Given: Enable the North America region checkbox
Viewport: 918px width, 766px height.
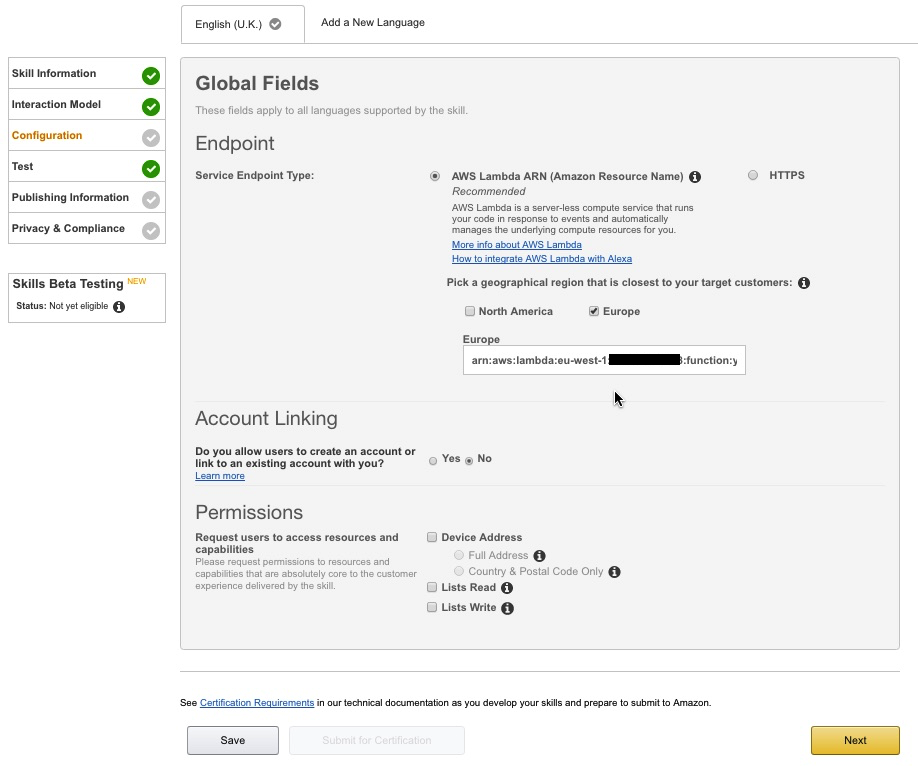Looking at the screenshot, I should pyautogui.click(x=470, y=311).
